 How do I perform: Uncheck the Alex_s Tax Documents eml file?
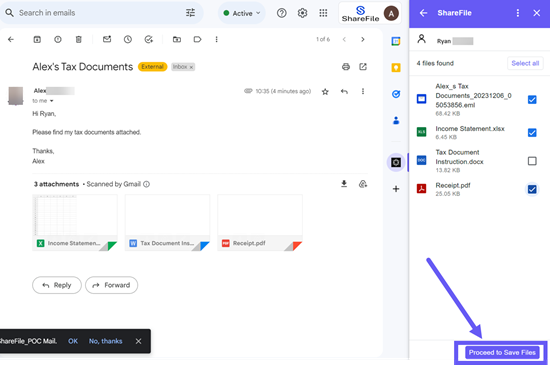(x=532, y=100)
